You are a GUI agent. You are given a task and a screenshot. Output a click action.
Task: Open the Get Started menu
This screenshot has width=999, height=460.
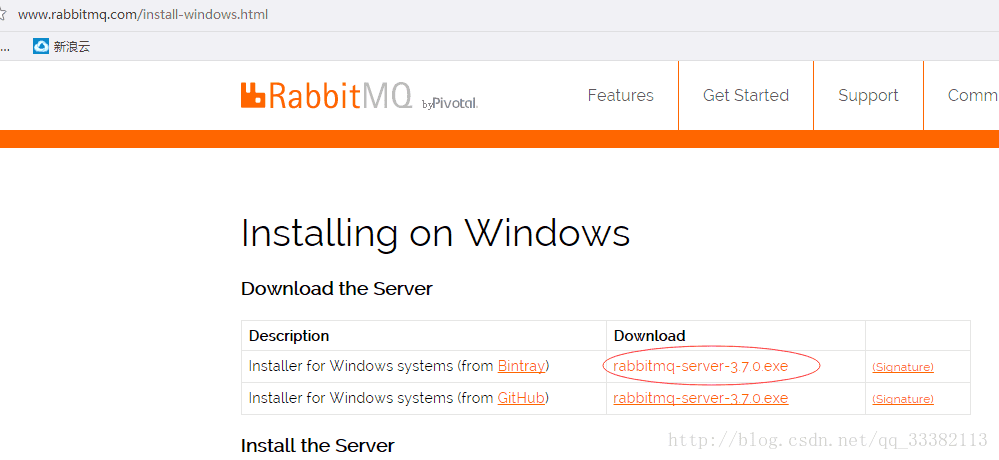coord(746,96)
